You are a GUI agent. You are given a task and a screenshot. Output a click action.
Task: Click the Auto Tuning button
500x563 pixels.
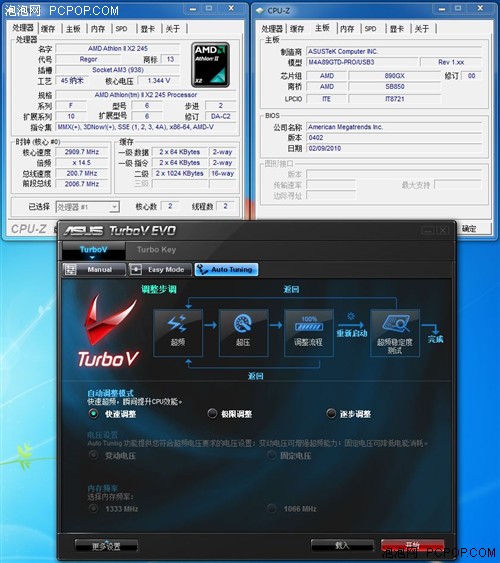coord(226,270)
